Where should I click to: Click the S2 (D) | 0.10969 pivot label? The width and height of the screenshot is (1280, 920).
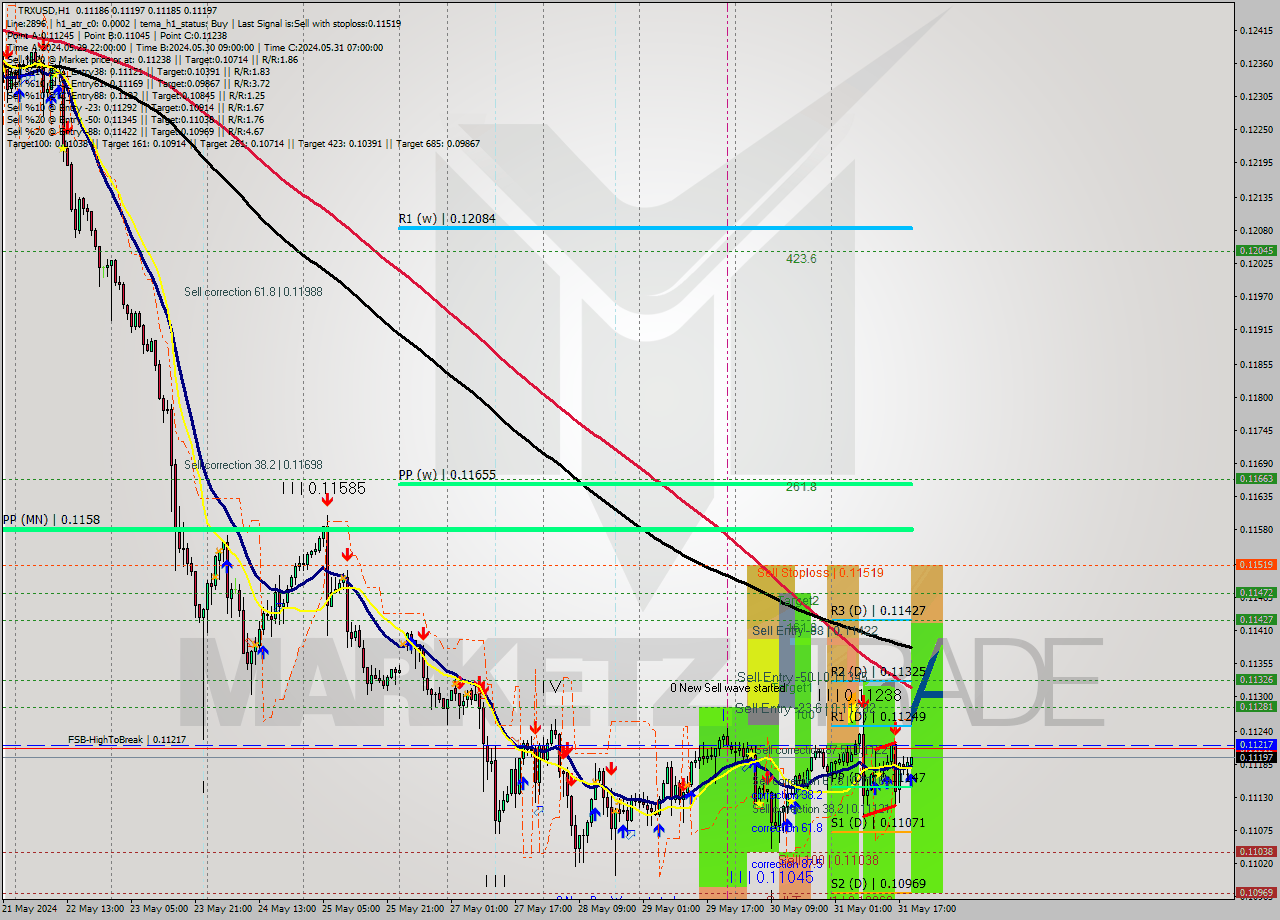(878, 884)
